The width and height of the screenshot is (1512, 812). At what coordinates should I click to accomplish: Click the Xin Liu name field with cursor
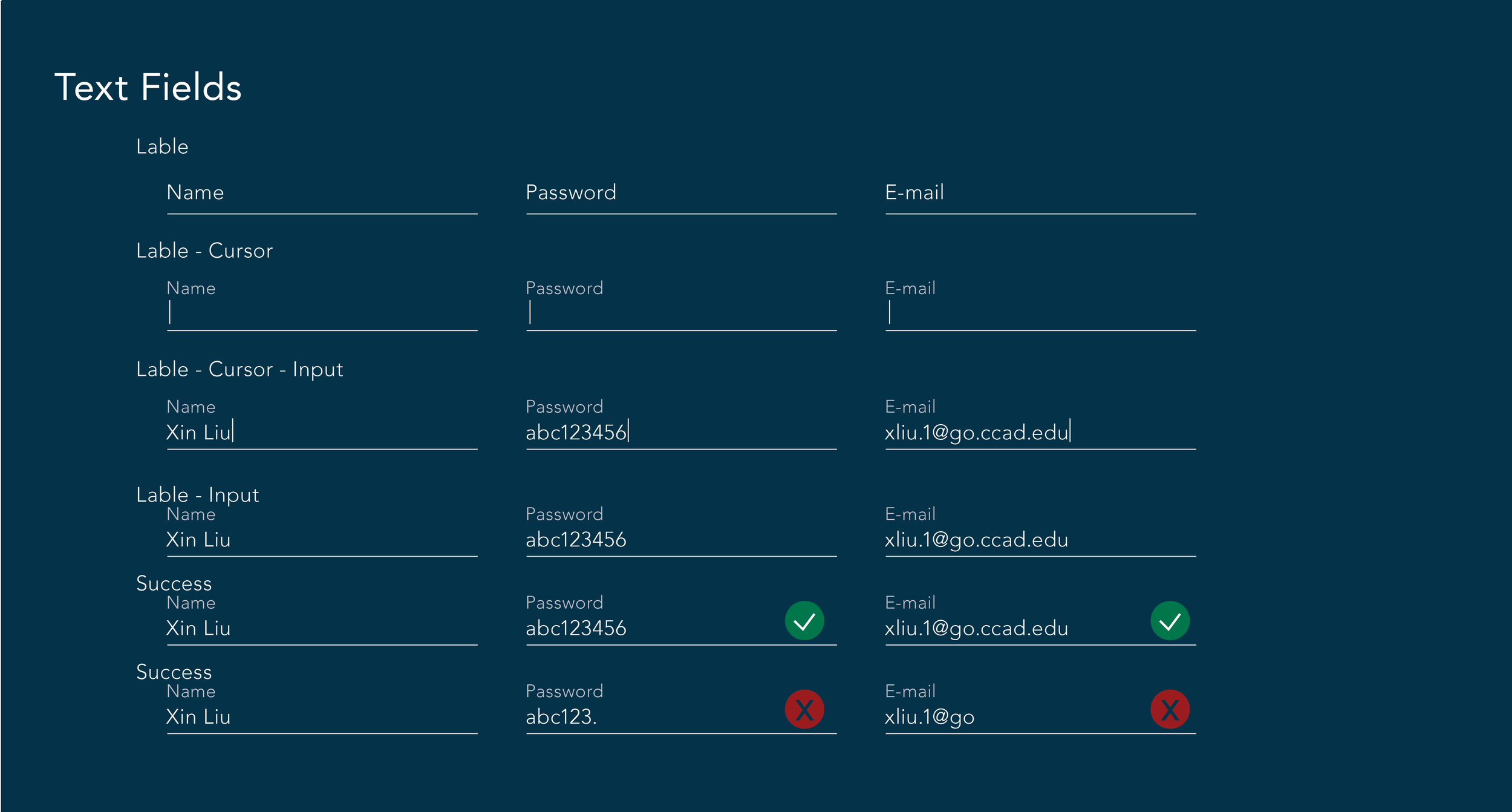coord(322,423)
